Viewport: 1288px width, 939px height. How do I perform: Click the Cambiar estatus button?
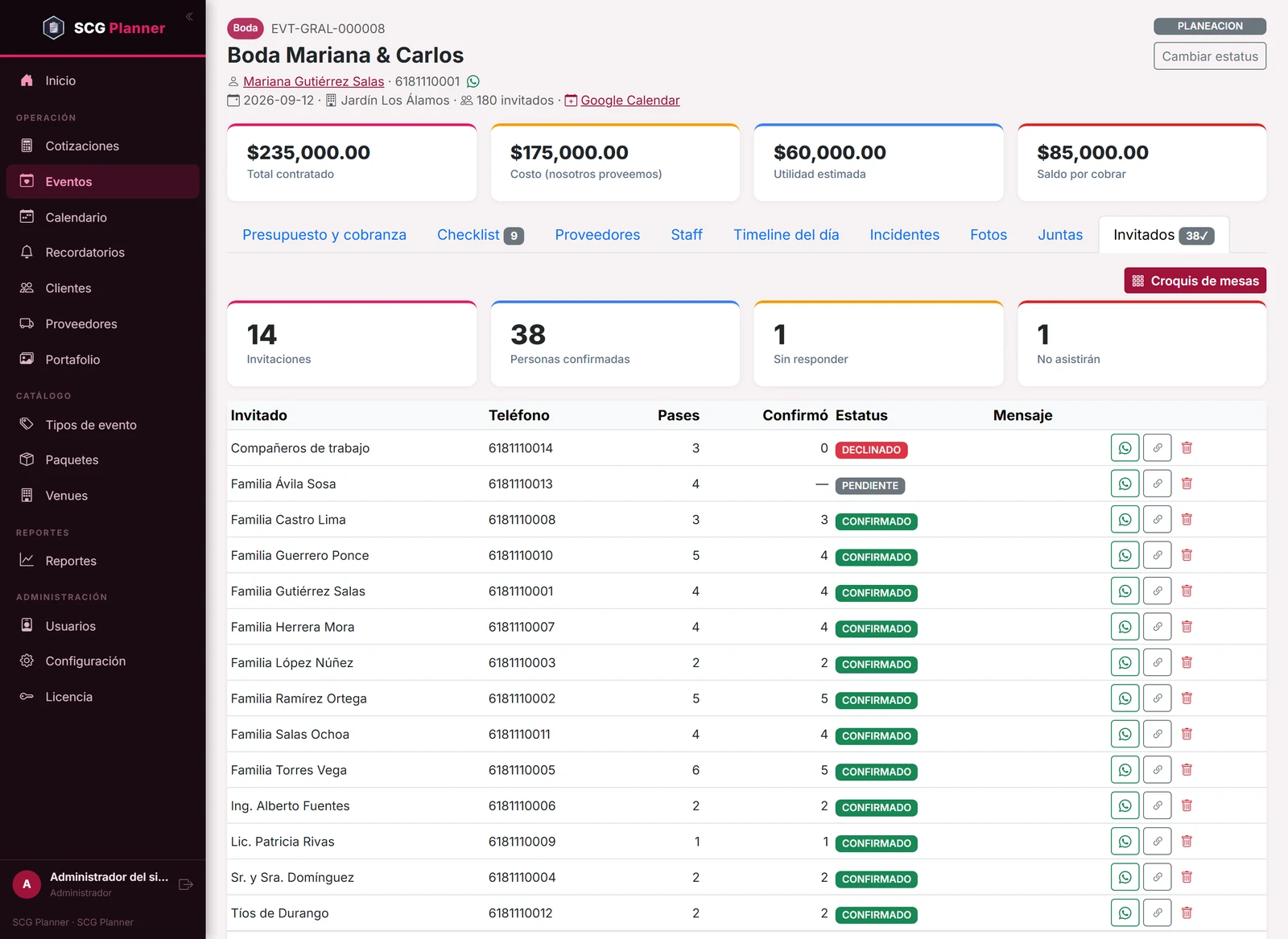click(x=1209, y=56)
